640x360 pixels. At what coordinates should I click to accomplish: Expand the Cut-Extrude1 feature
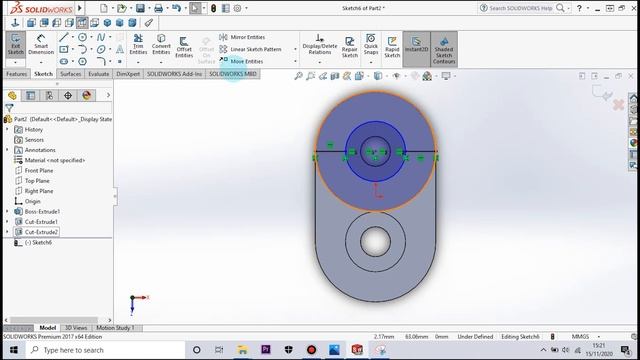tap(7, 222)
